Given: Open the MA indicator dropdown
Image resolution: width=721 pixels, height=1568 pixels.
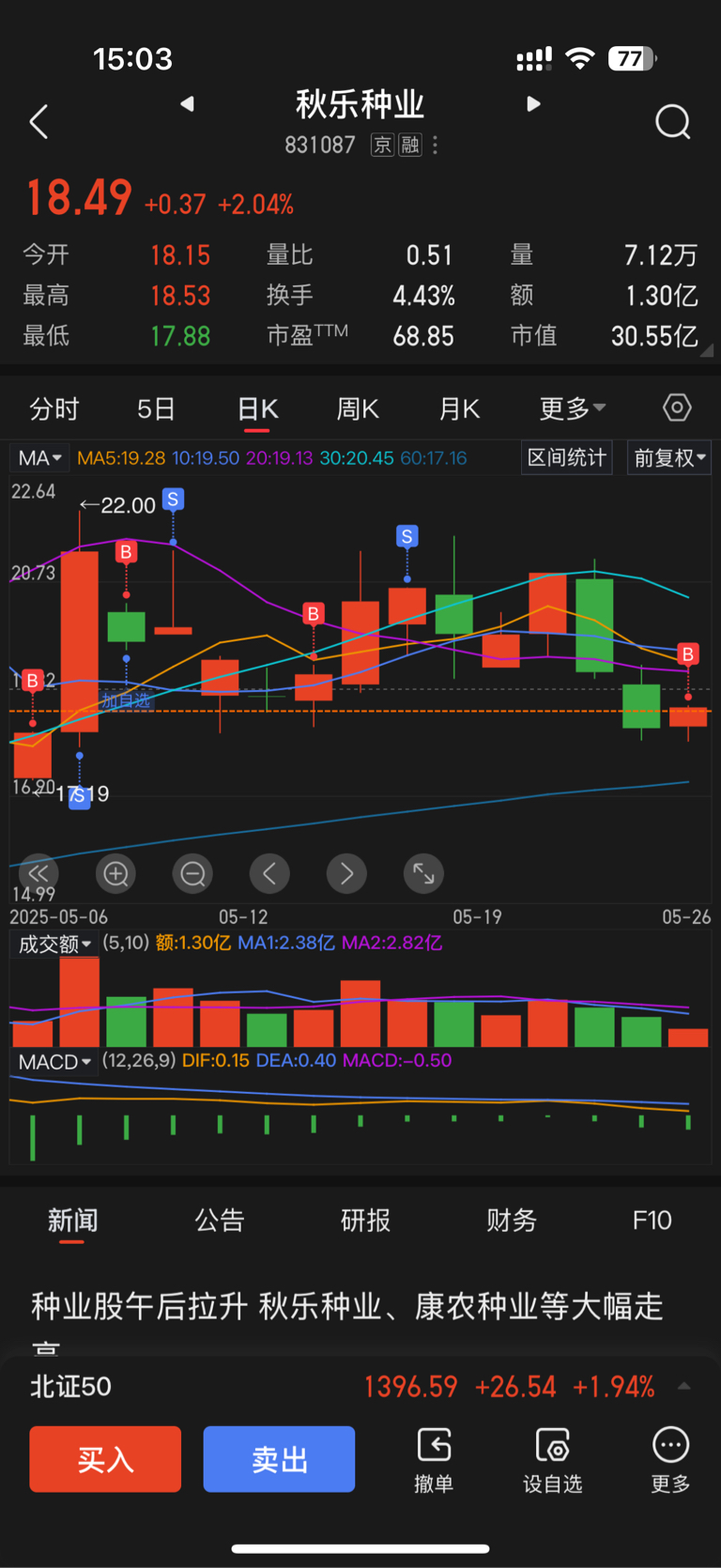Looking at the screenshot, I should tap(39, 458).
